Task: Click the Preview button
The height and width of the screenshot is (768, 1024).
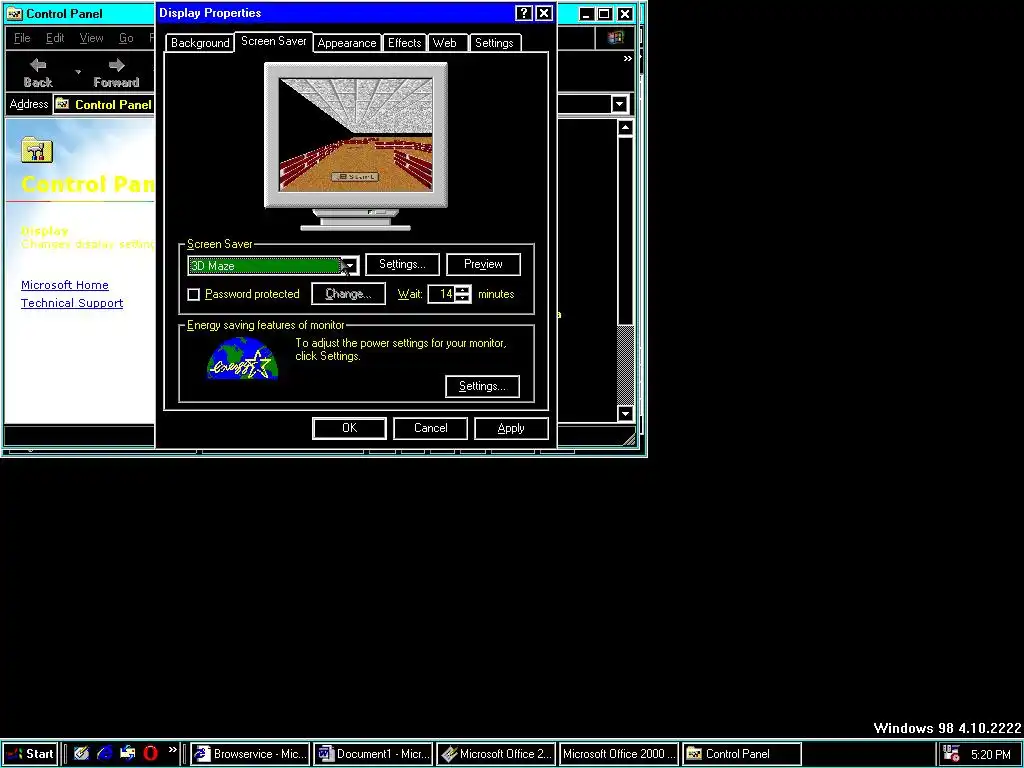Action: (483, 264)
